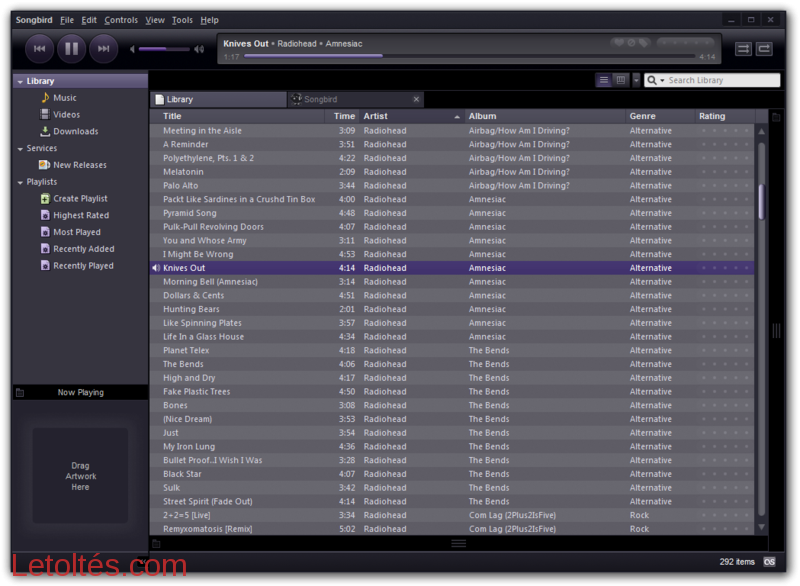This screenshot has width=800, height=586.
Task: Sort by the Rating column
Action: pos(724,116)
